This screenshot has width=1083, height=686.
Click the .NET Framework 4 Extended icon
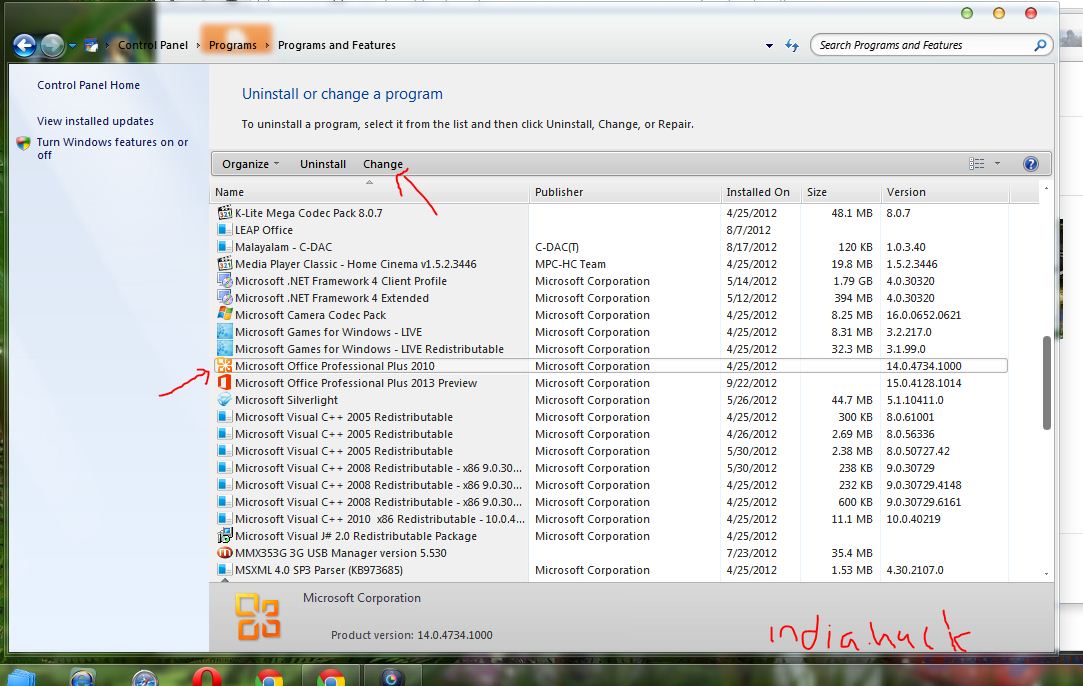(x=224, y=297)
